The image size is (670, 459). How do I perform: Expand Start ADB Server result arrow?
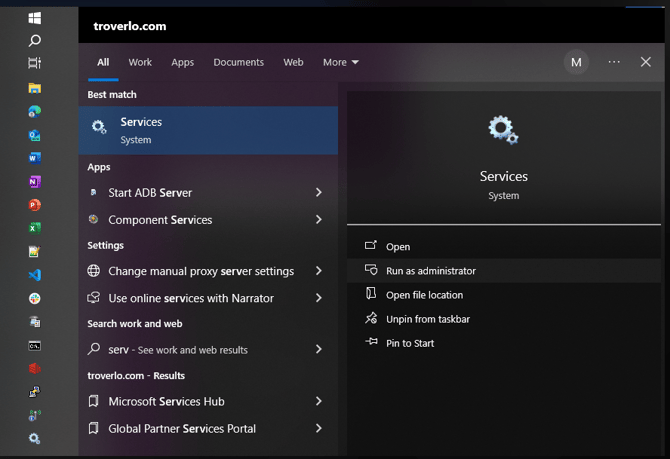tap(319, 192)
